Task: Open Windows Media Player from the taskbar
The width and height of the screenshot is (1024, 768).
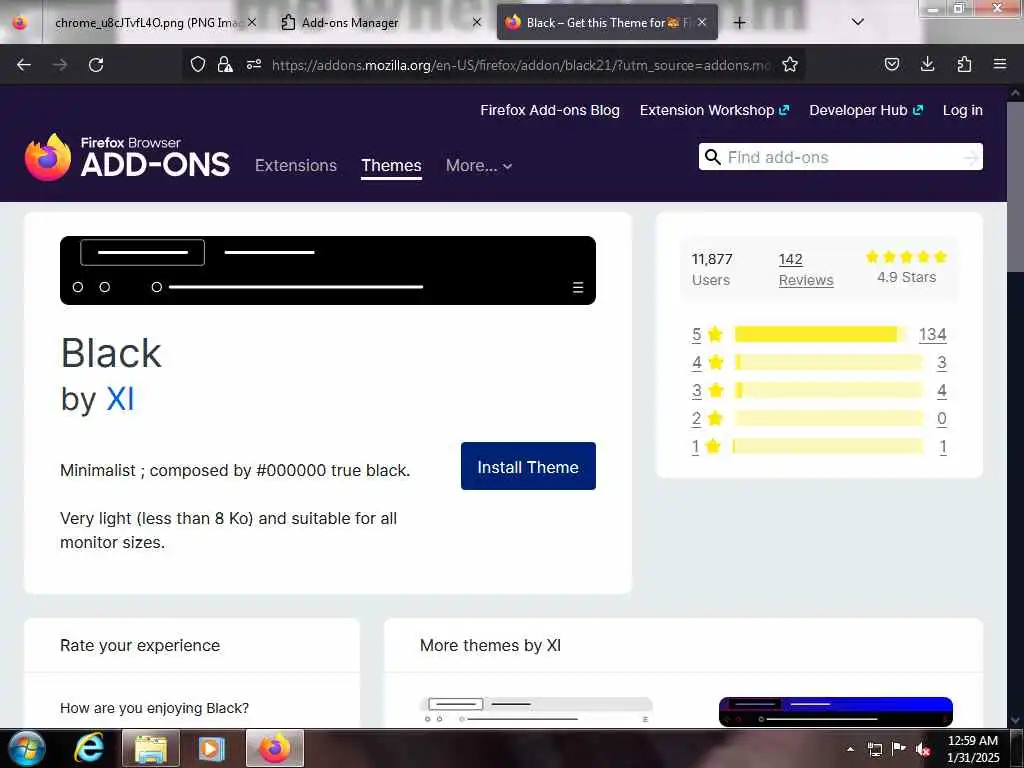Action: click(212, 748)
